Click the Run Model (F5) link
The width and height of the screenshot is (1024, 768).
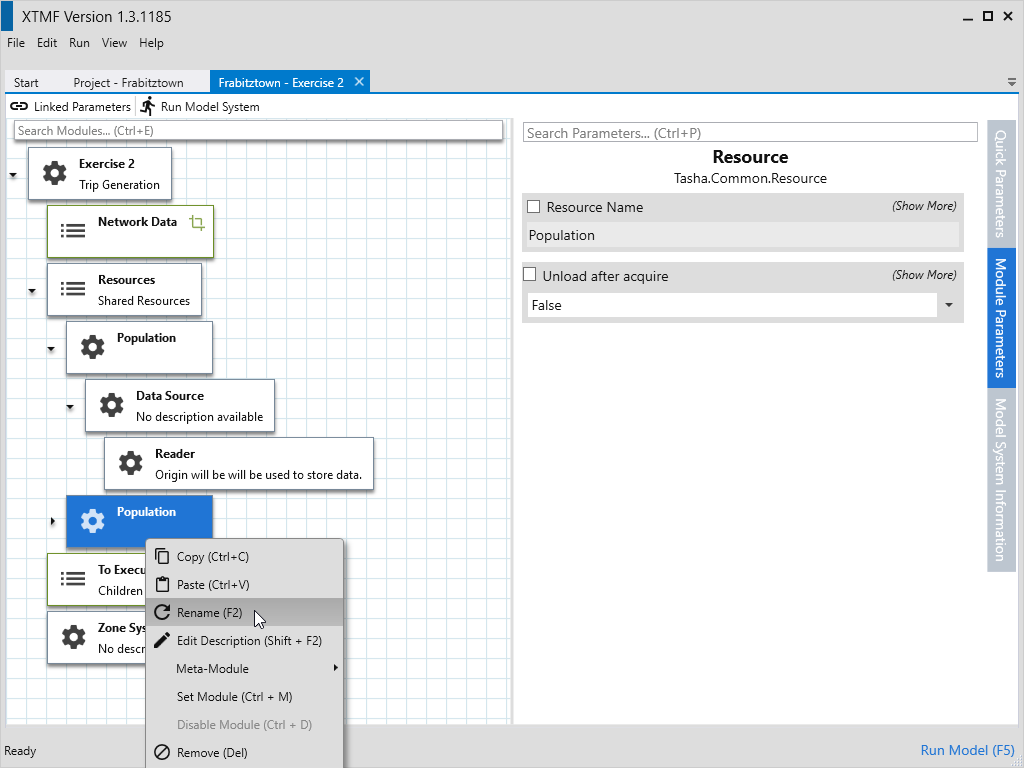coord(966,750)
